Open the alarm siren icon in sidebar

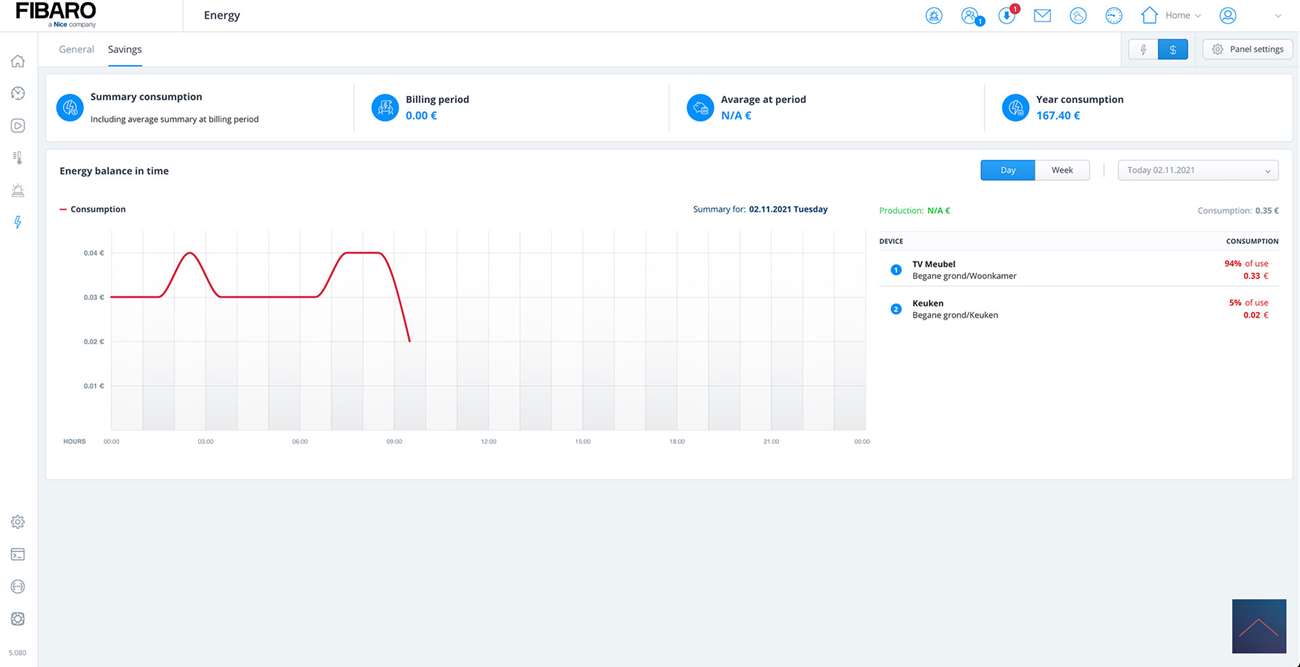click(x=18, y=190)
